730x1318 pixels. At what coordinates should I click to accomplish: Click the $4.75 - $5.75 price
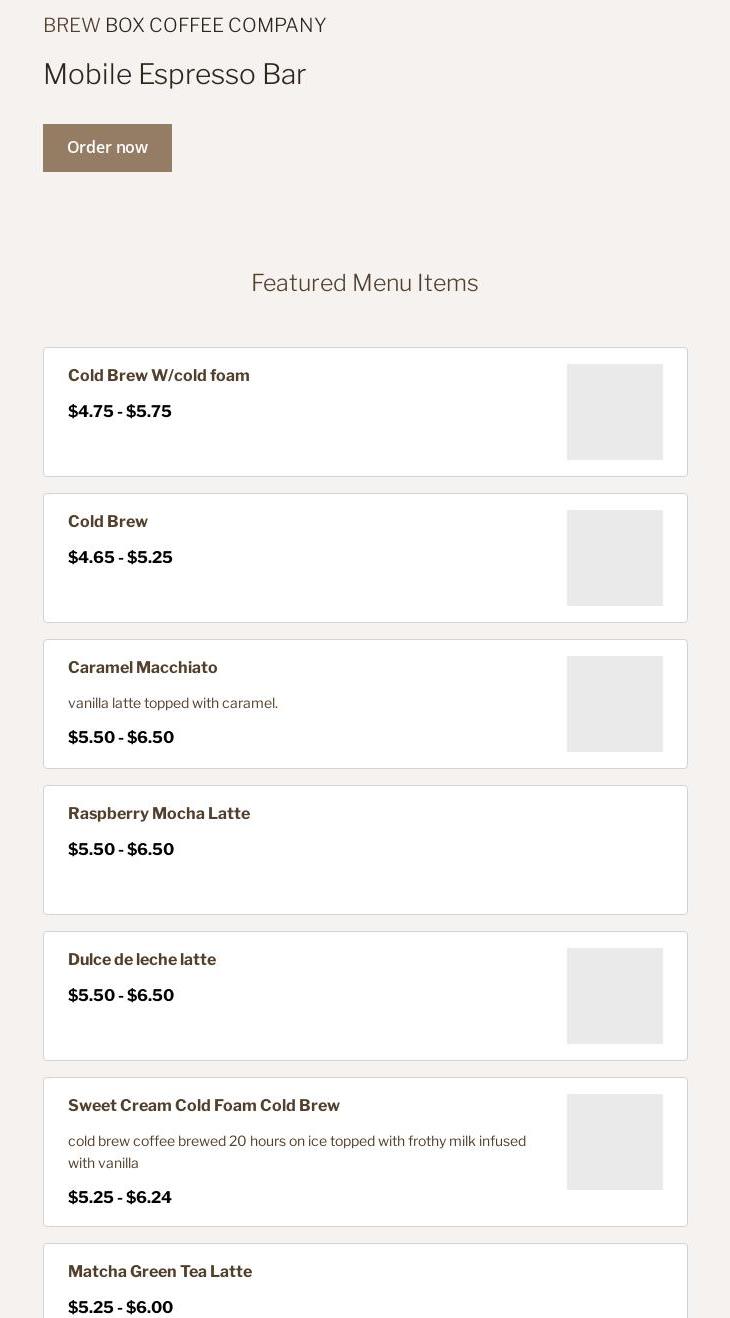pyautogui.click(x=120, y=412)
